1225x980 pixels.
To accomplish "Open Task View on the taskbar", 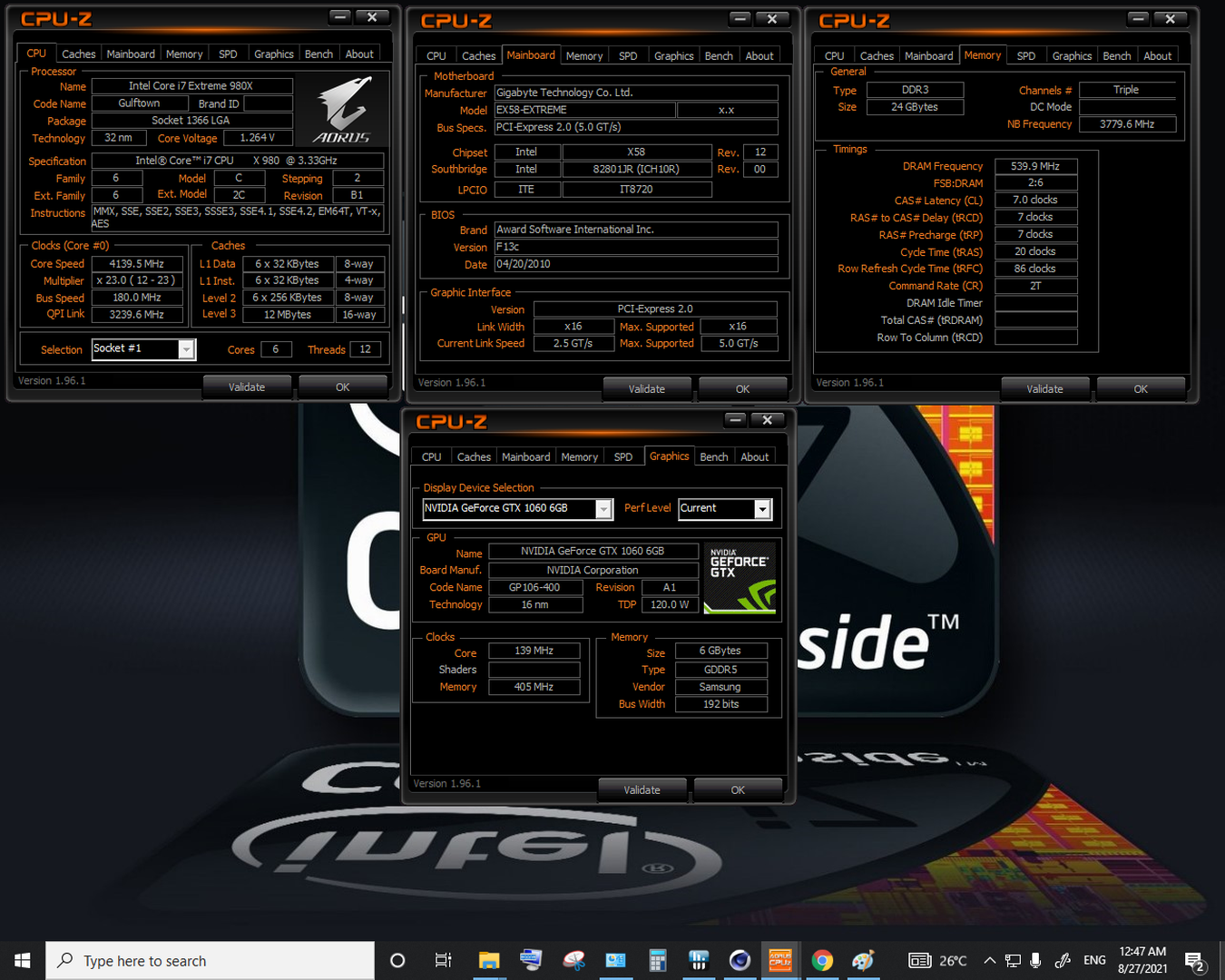I will coord(443,960).
